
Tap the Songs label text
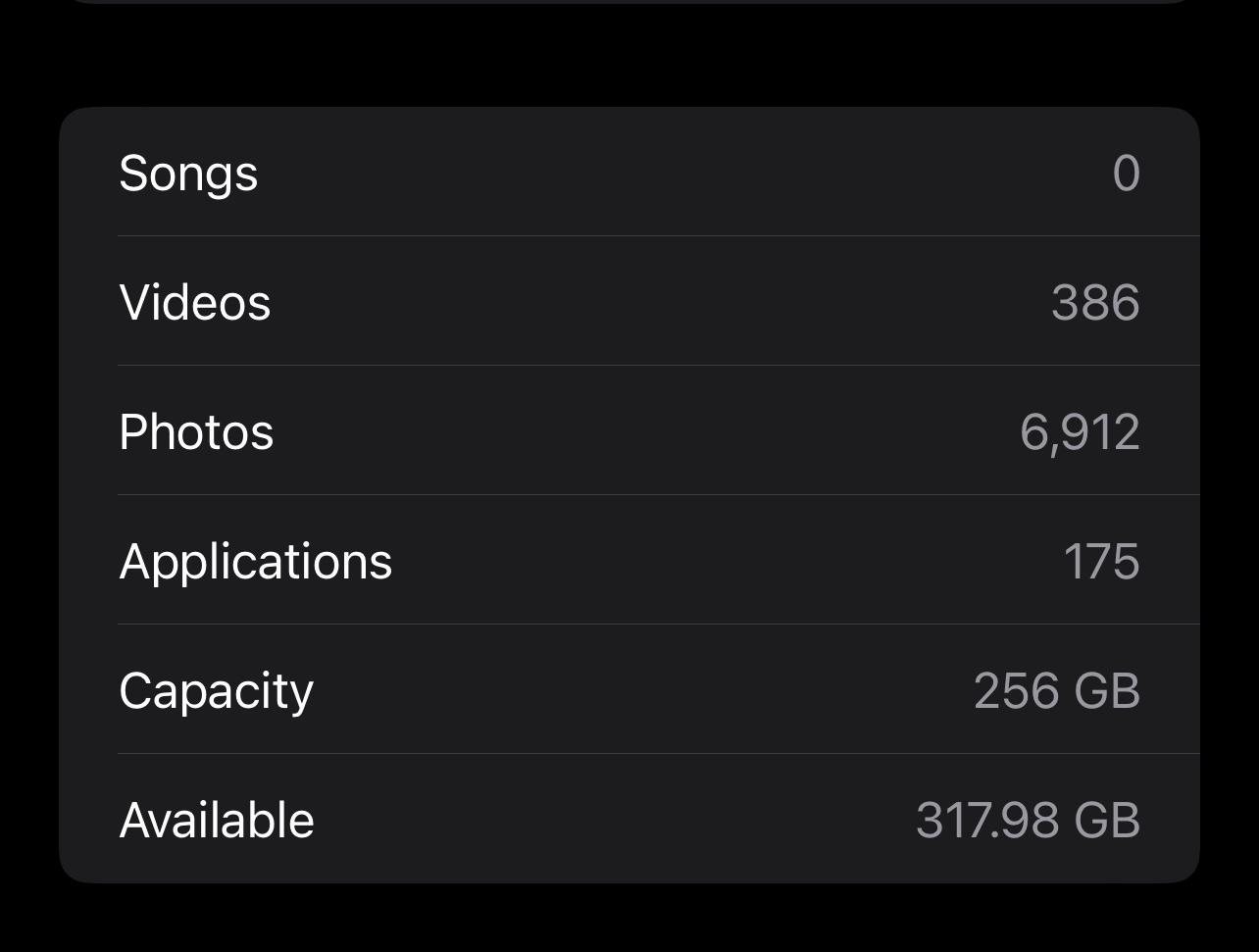(188, 173)
